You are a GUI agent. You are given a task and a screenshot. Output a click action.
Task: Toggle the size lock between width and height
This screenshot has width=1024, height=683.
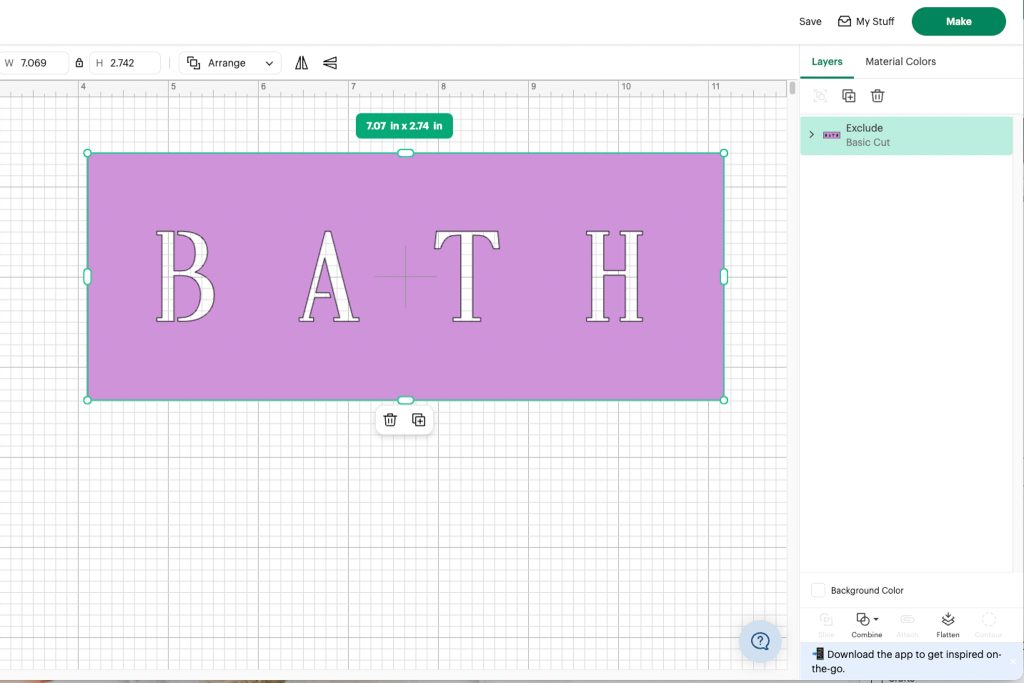point(78,62)
